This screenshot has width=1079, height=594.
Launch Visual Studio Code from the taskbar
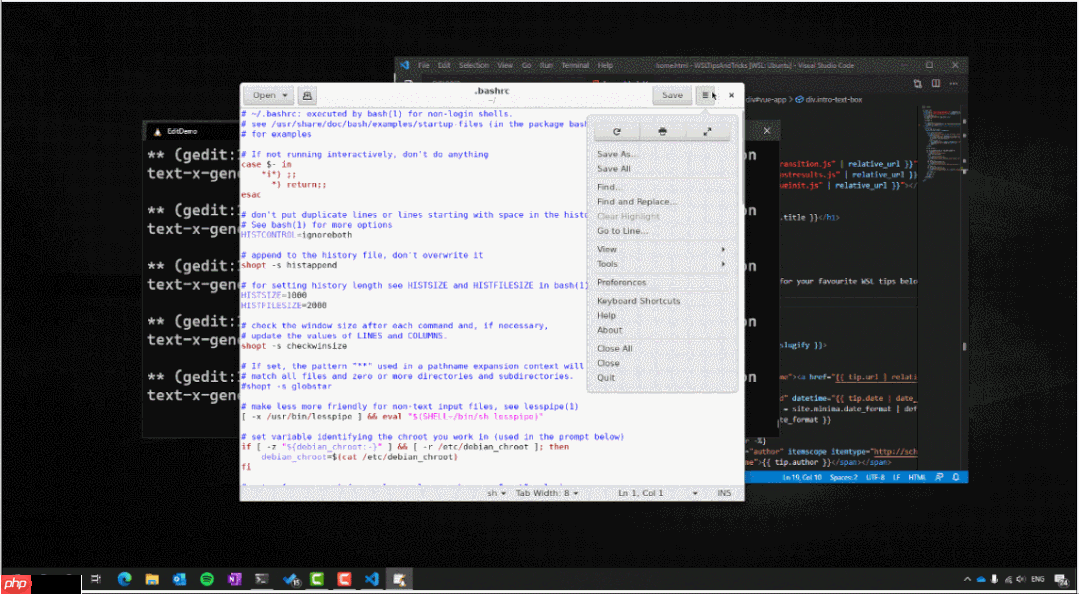[x=371, y=578]
